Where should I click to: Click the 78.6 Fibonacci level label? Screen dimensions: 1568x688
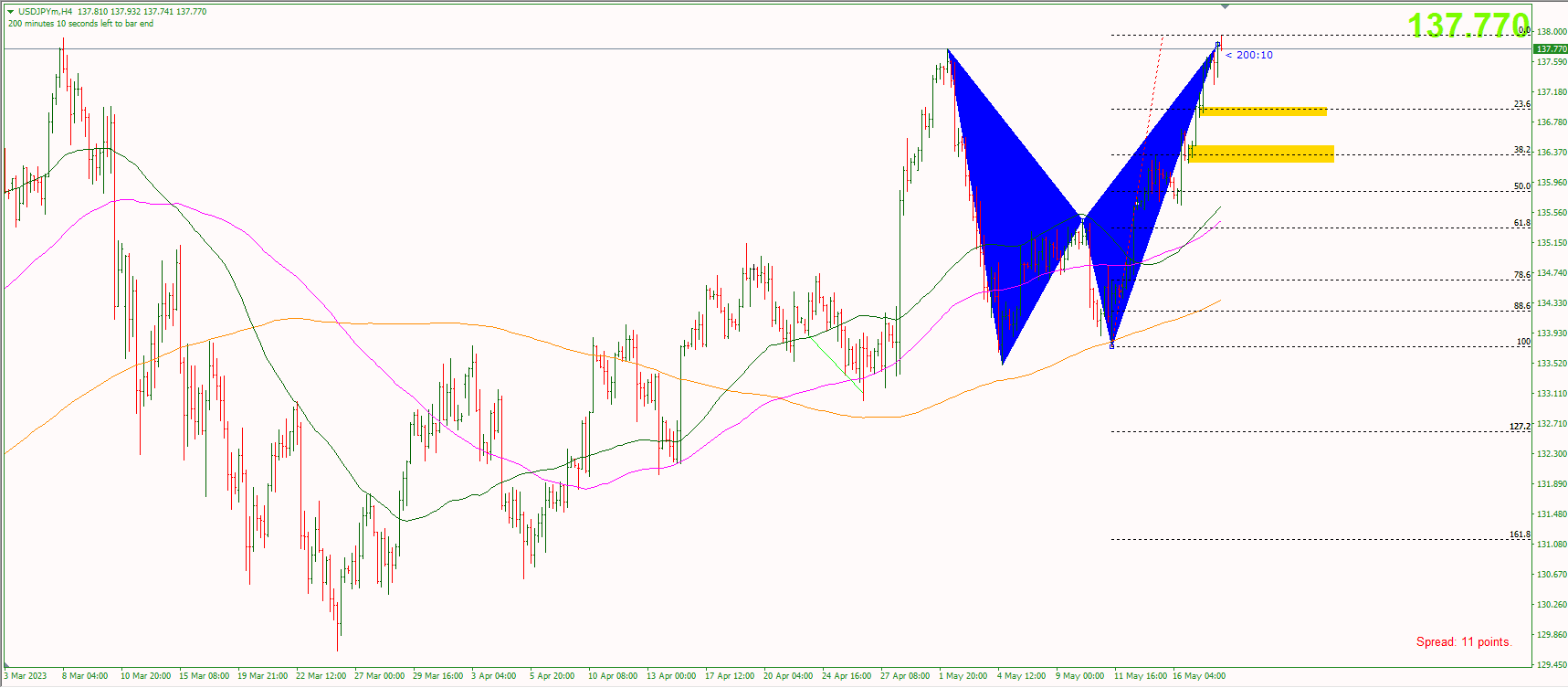pyautogui.click(x=1522, y=275)
